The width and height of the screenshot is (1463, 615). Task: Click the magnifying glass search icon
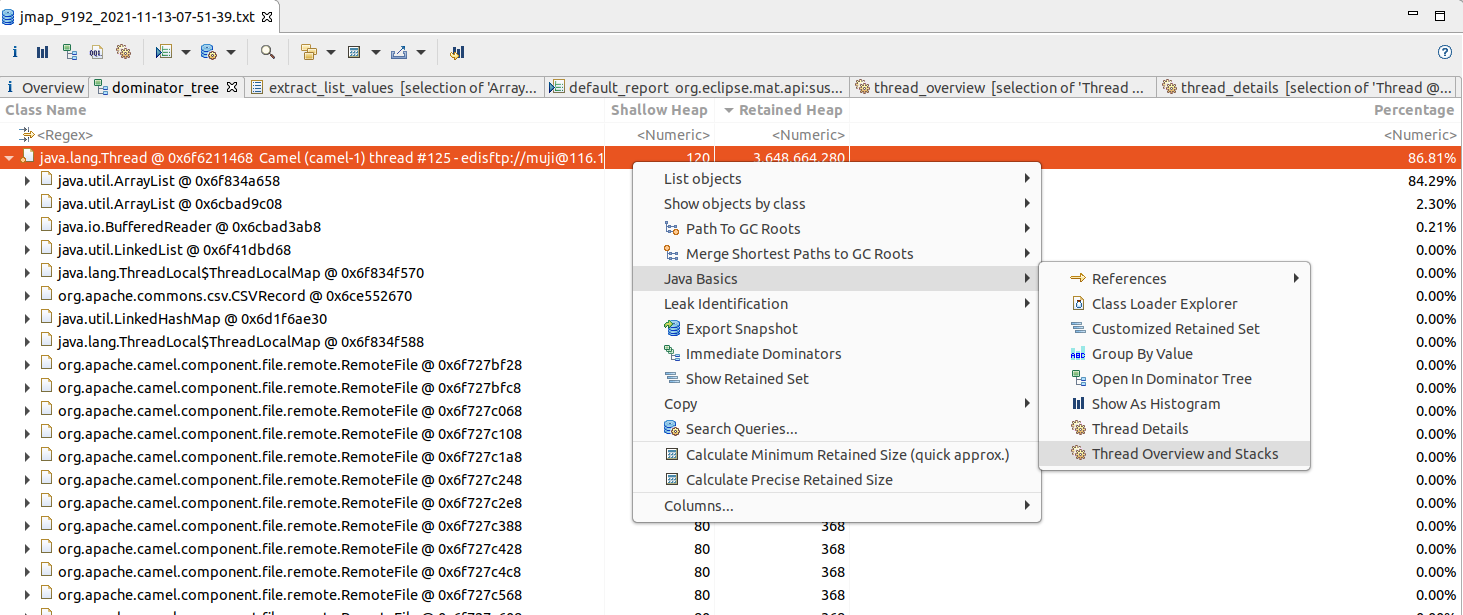click(267, 52)
